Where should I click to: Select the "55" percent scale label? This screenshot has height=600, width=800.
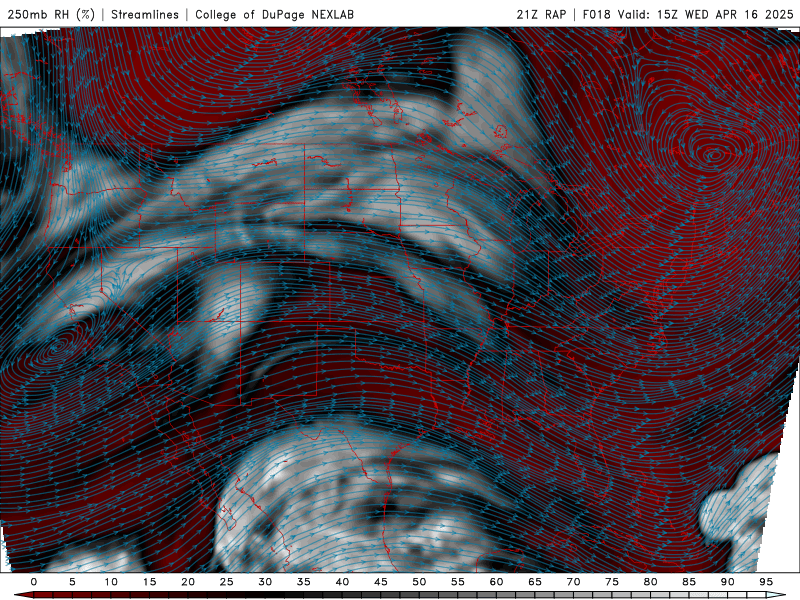click(x=458, y=582)
